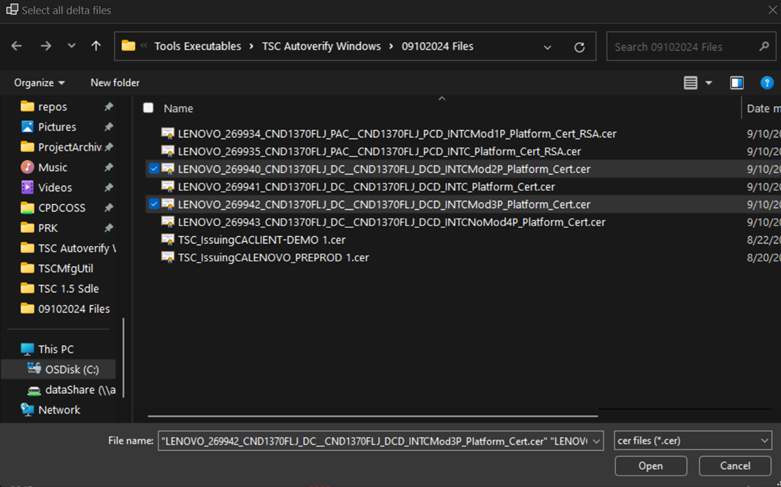The height and width of the screenshot is (487, 781).
Task: Click certificate icon of LENOVO_269934 file
Action: point(168,133)
